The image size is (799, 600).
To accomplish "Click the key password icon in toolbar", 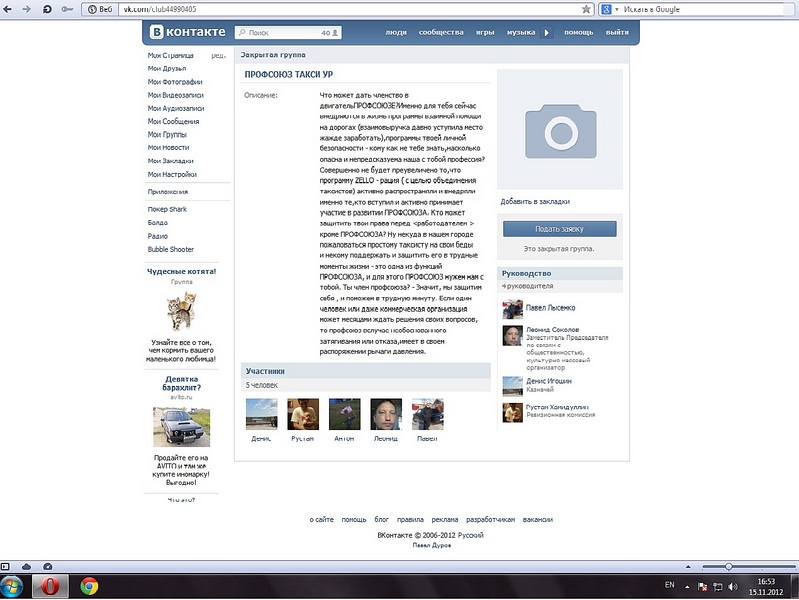I will point(67,9).
